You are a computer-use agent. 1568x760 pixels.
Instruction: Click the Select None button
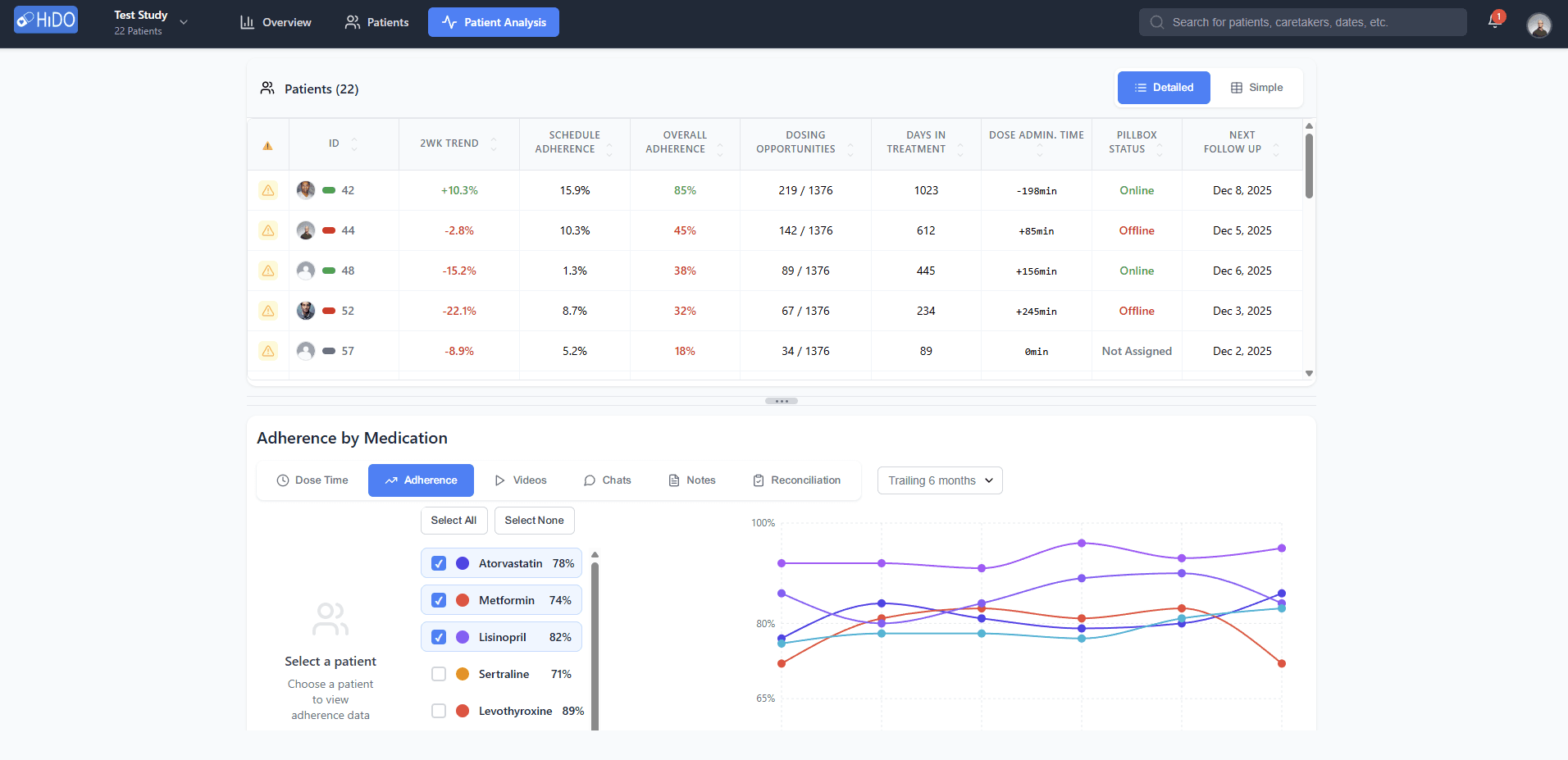pyautogui.click(x=534, y=520)
